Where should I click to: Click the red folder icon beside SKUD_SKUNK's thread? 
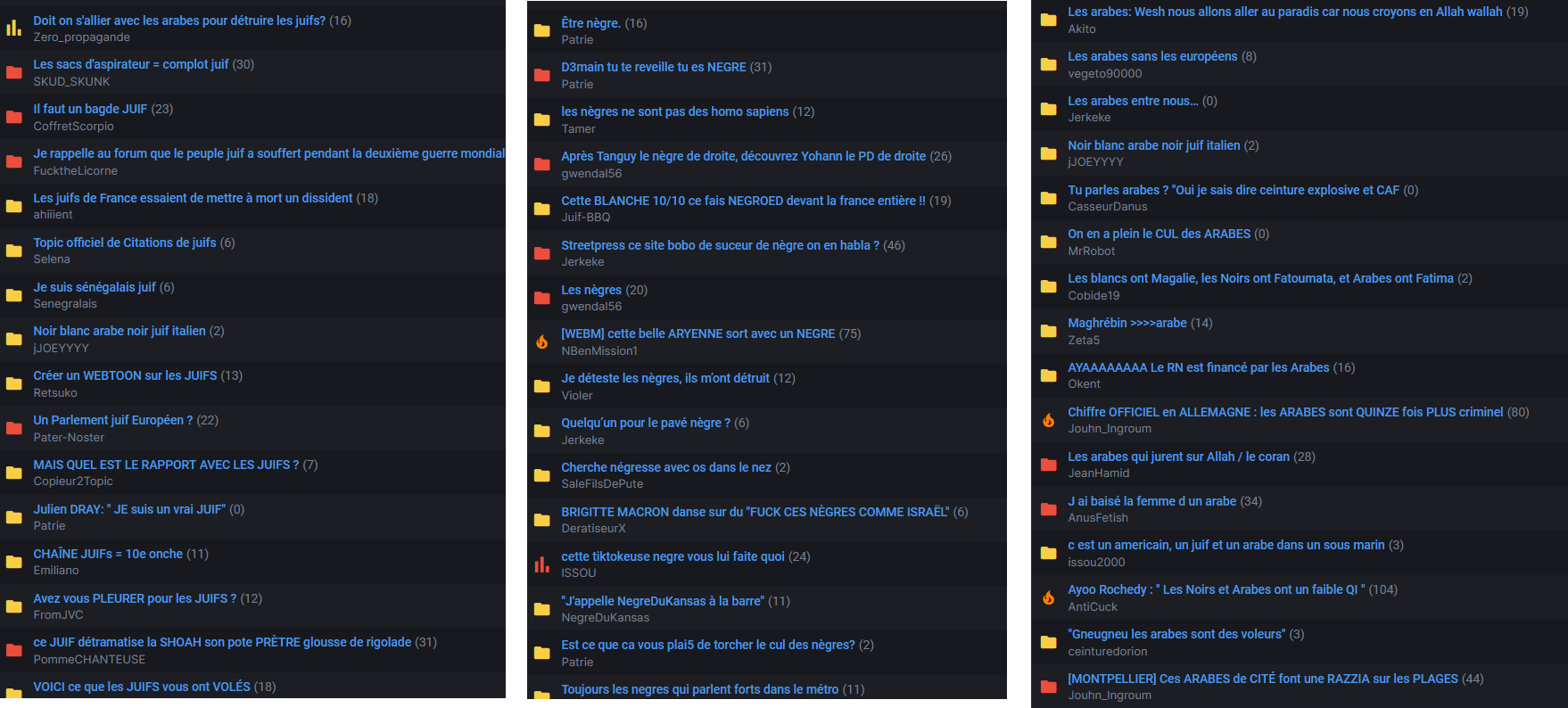coord(13,73)
